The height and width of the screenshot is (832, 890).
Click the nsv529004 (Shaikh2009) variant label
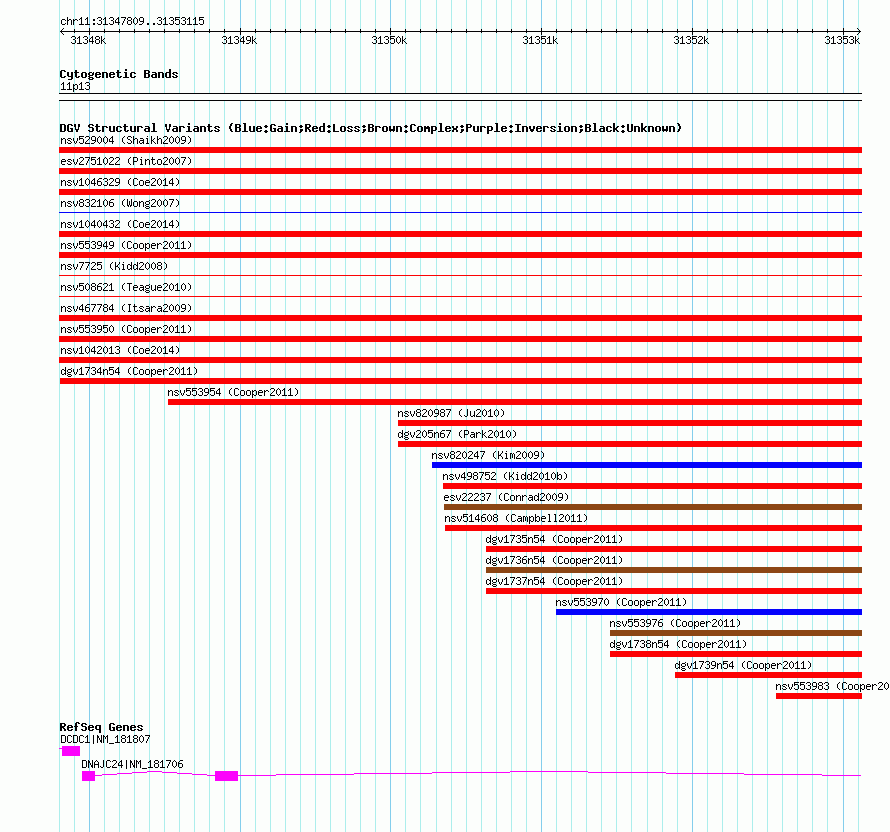click(x=126, y=140)
